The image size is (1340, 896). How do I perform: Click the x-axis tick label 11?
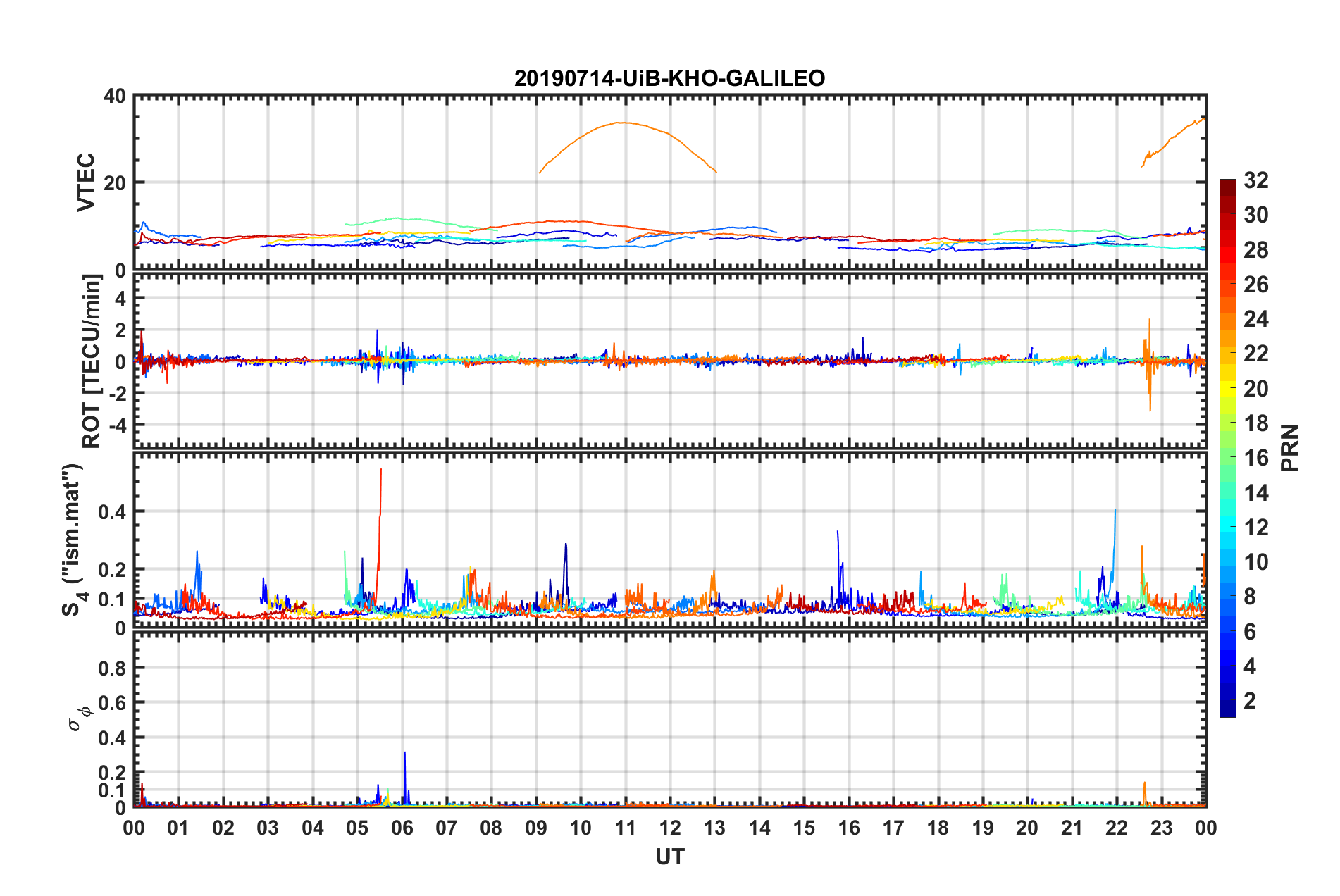626,828
